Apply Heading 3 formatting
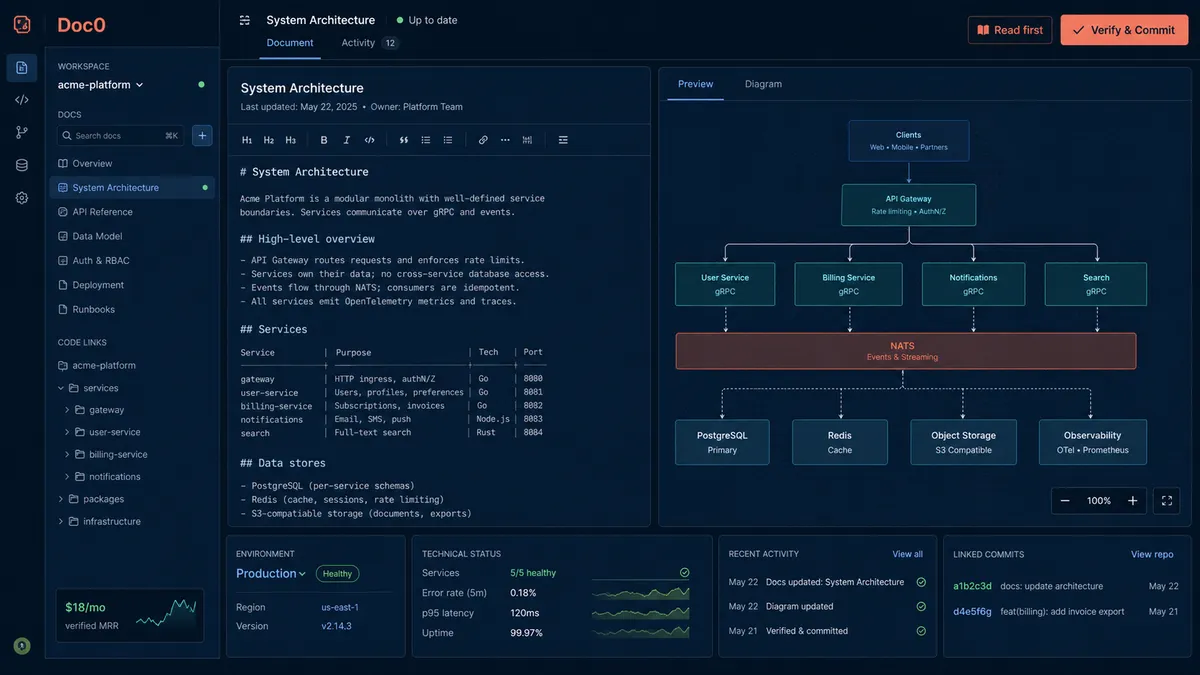The image size is (1200, 675). [291, 140]
